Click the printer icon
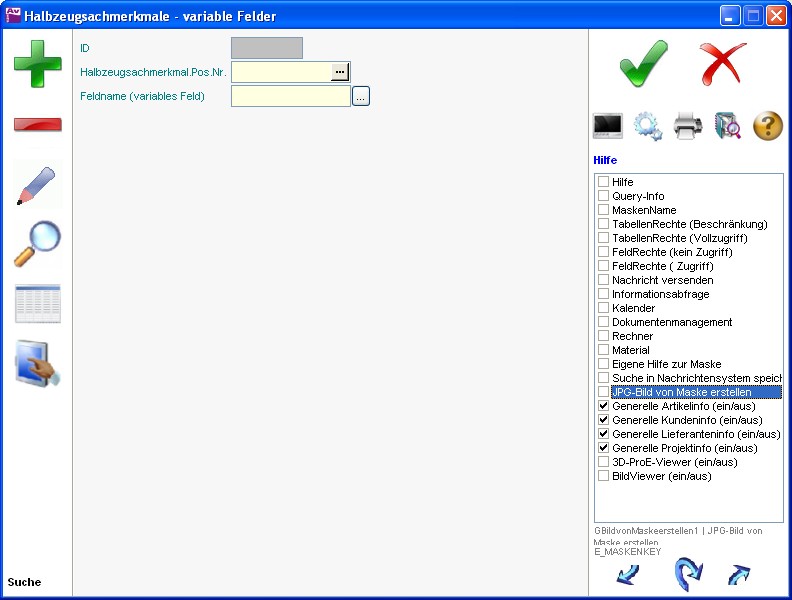 coord(688,126)
